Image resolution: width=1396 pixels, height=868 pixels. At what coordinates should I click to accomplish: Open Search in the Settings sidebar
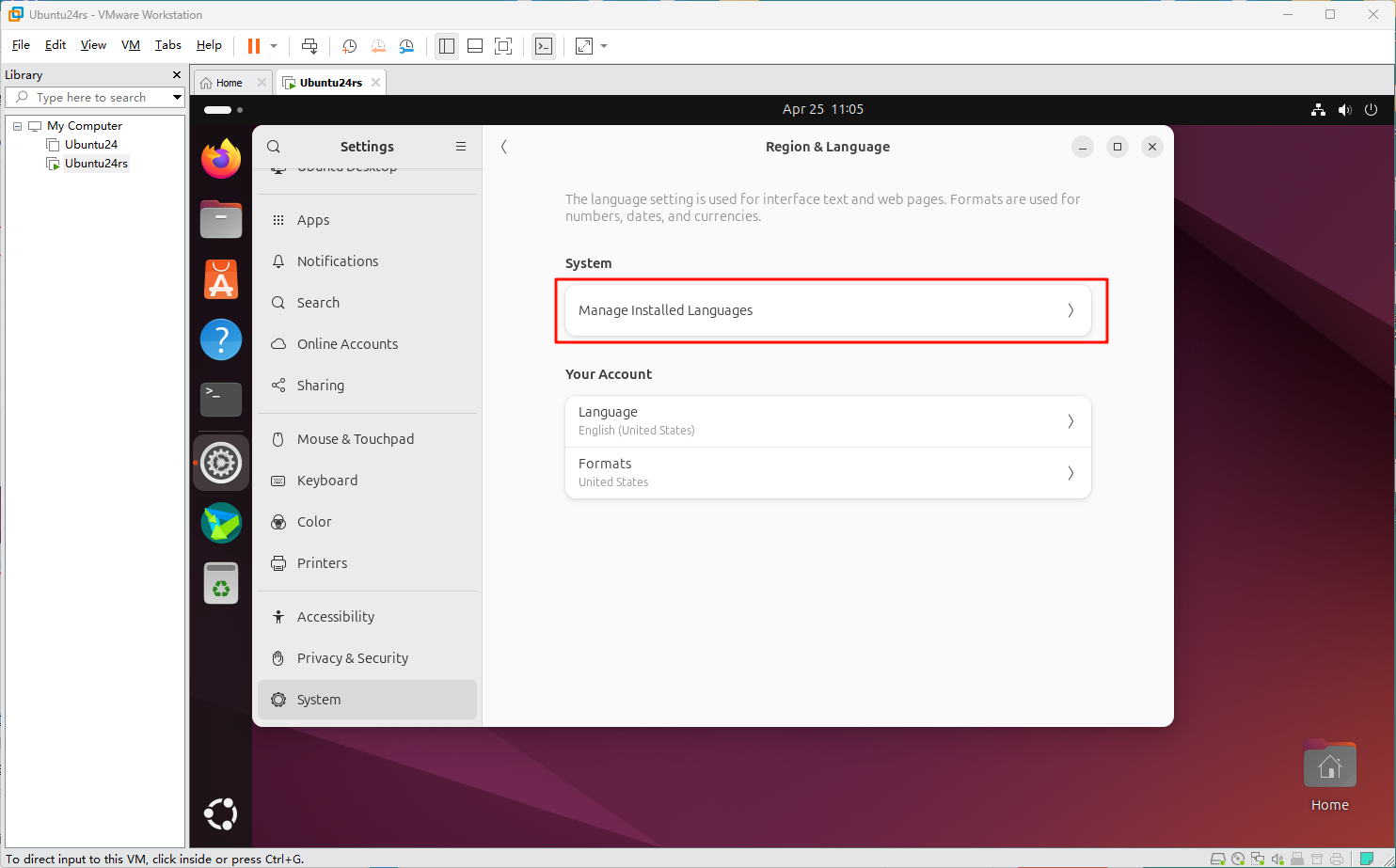pyautogui.click(x=368, y=303)
